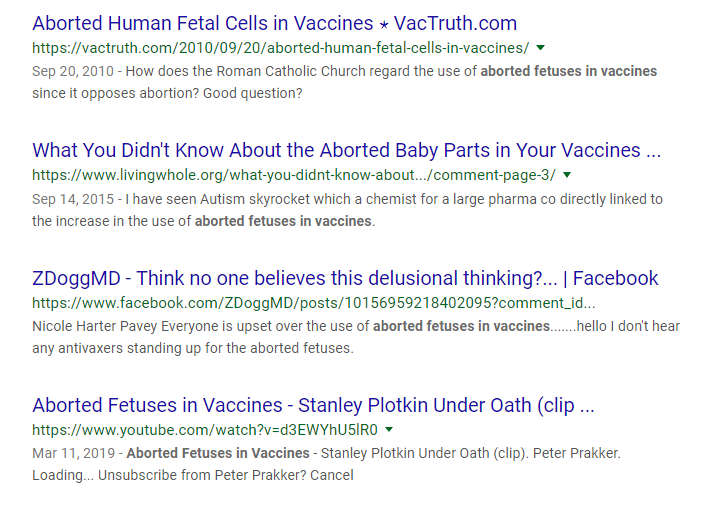Screen dimensions: 705x517
Task: Open the dropdown arrow next to livingwhole.org URL
Action: point(567,175)
